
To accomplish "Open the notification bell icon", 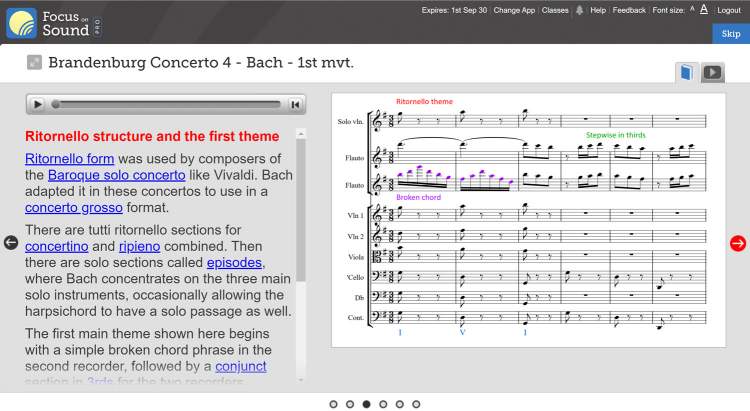I will (x=579, y=10).
